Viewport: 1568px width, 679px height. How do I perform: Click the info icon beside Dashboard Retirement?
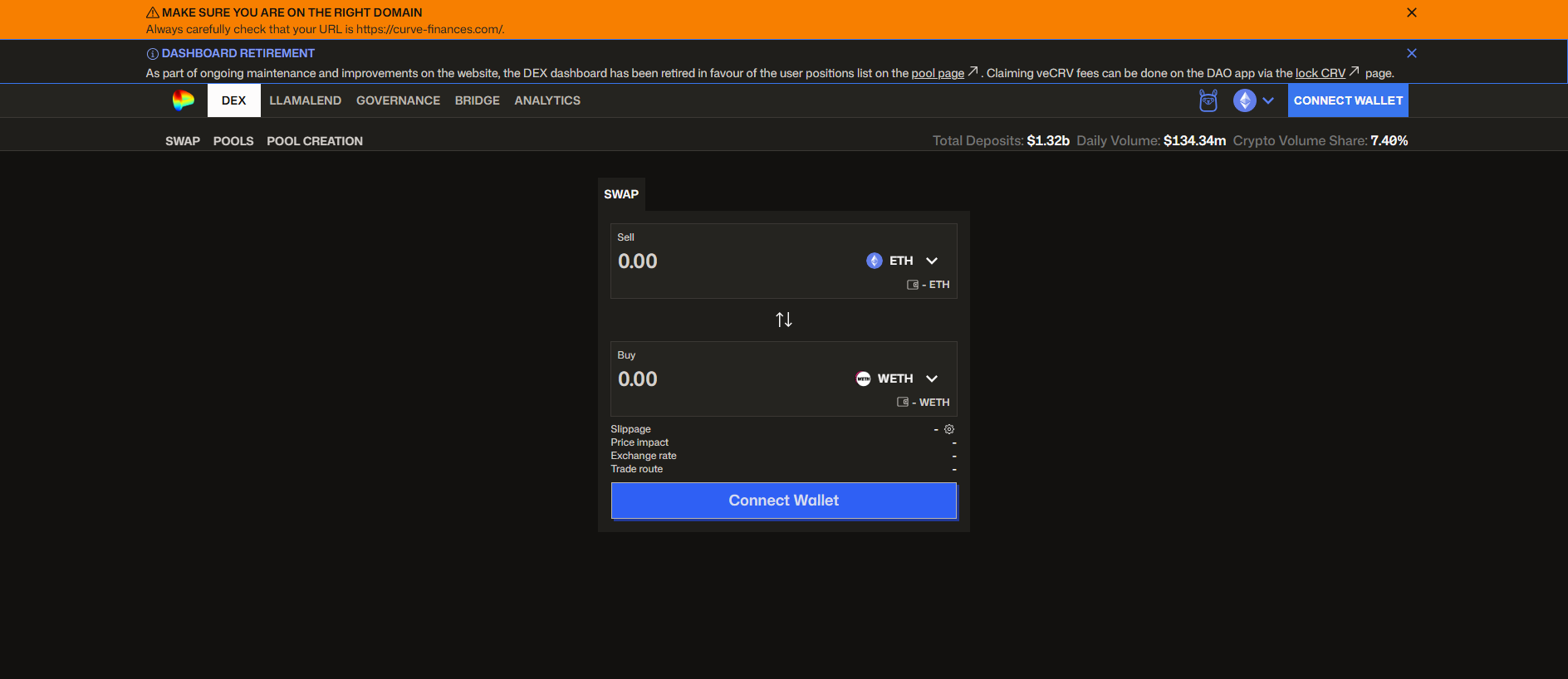tap(153, 54)
